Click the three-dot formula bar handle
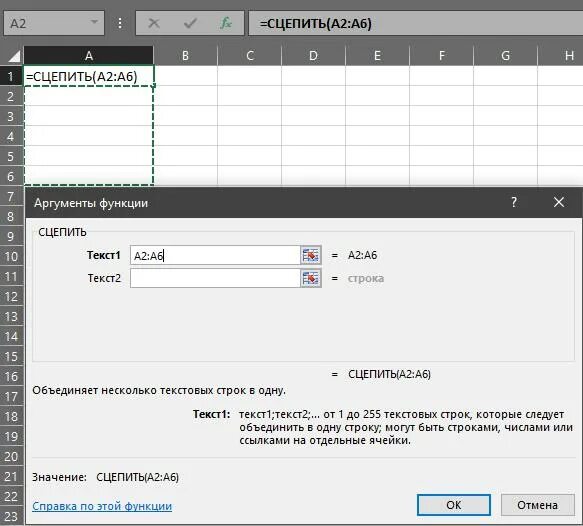The width and height of the screenshot is (583, 526). [x=120, y=23]
